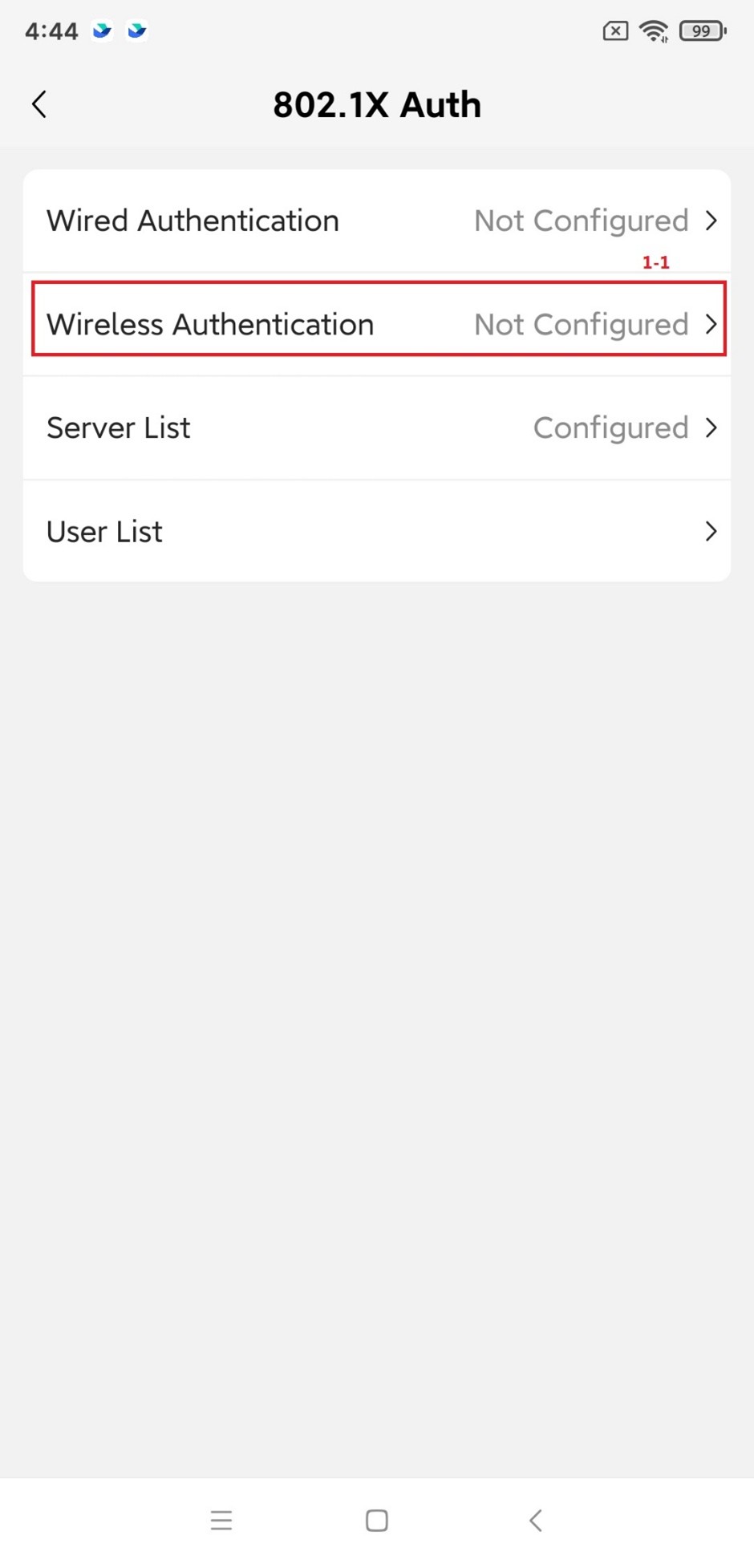
Task: Tap the crossed-box status bar icon
Action: [x=615, y=31]
